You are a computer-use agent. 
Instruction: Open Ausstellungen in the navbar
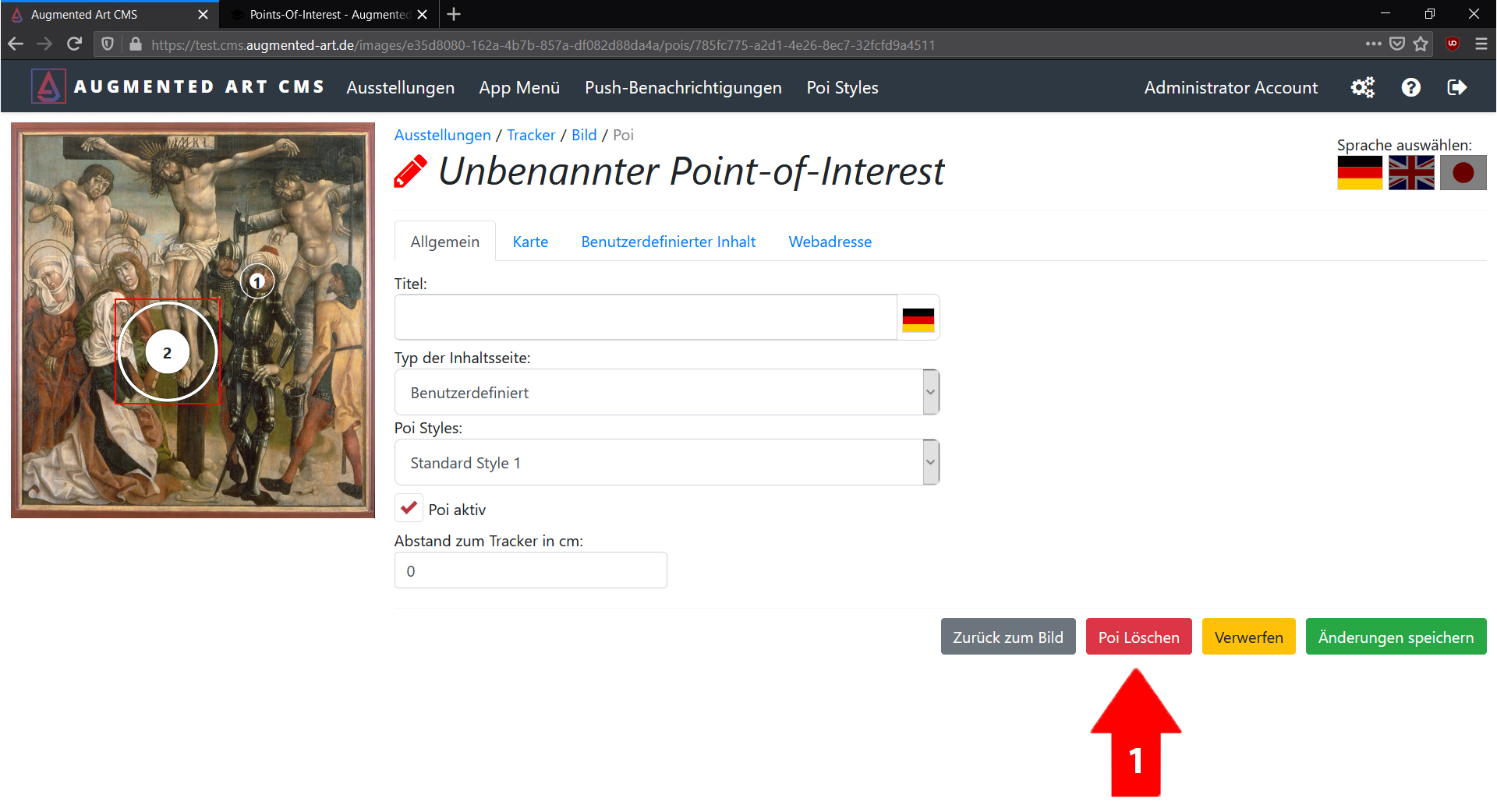click(x=400, y=87)
